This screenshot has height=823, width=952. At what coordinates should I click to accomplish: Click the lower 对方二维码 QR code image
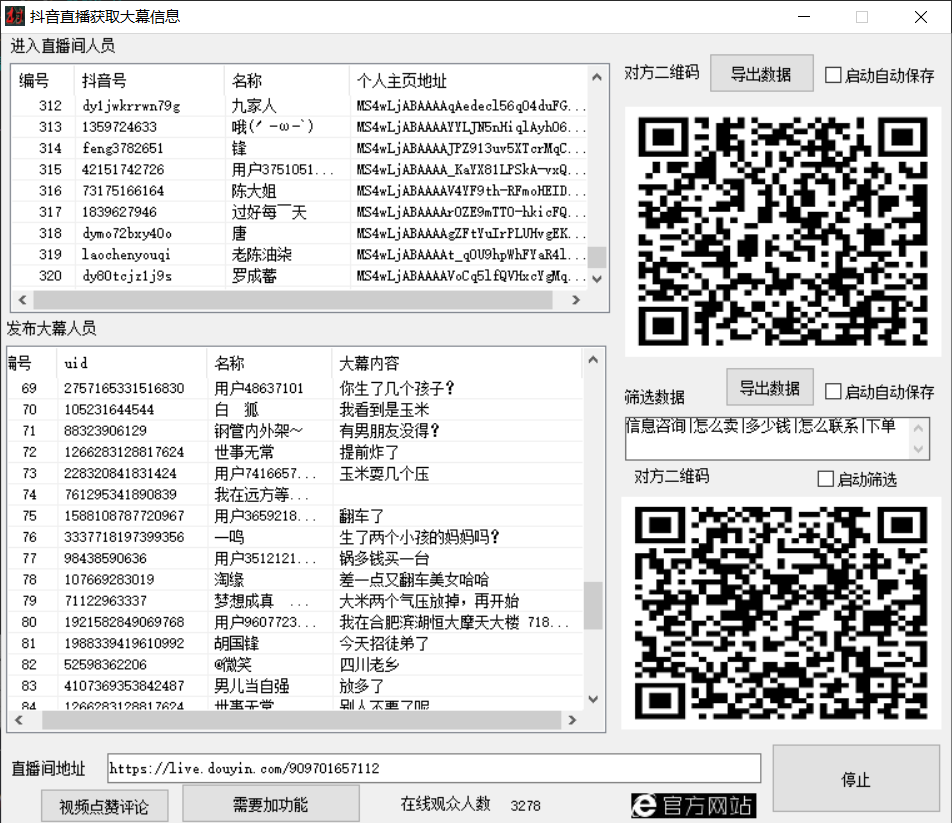[781, 613]
